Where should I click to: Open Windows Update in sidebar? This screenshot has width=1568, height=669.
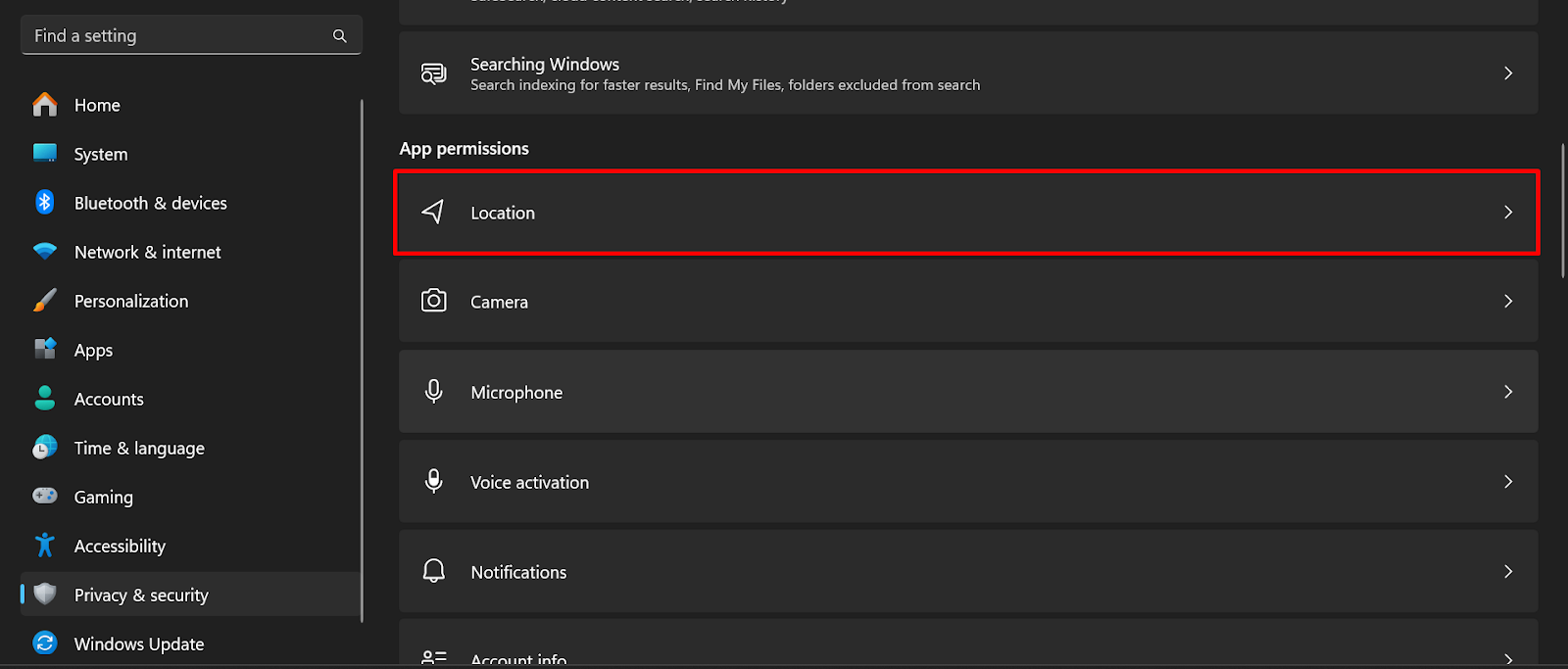pyautogui.click(x=191, y=644)
